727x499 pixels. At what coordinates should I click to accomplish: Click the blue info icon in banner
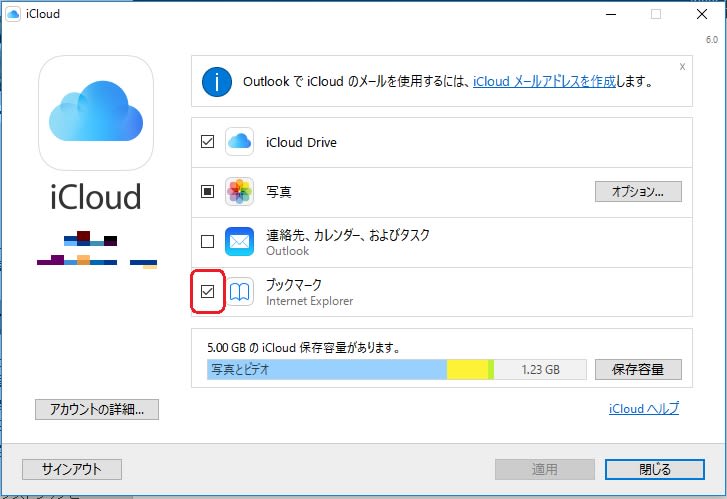tap(217, 82)
